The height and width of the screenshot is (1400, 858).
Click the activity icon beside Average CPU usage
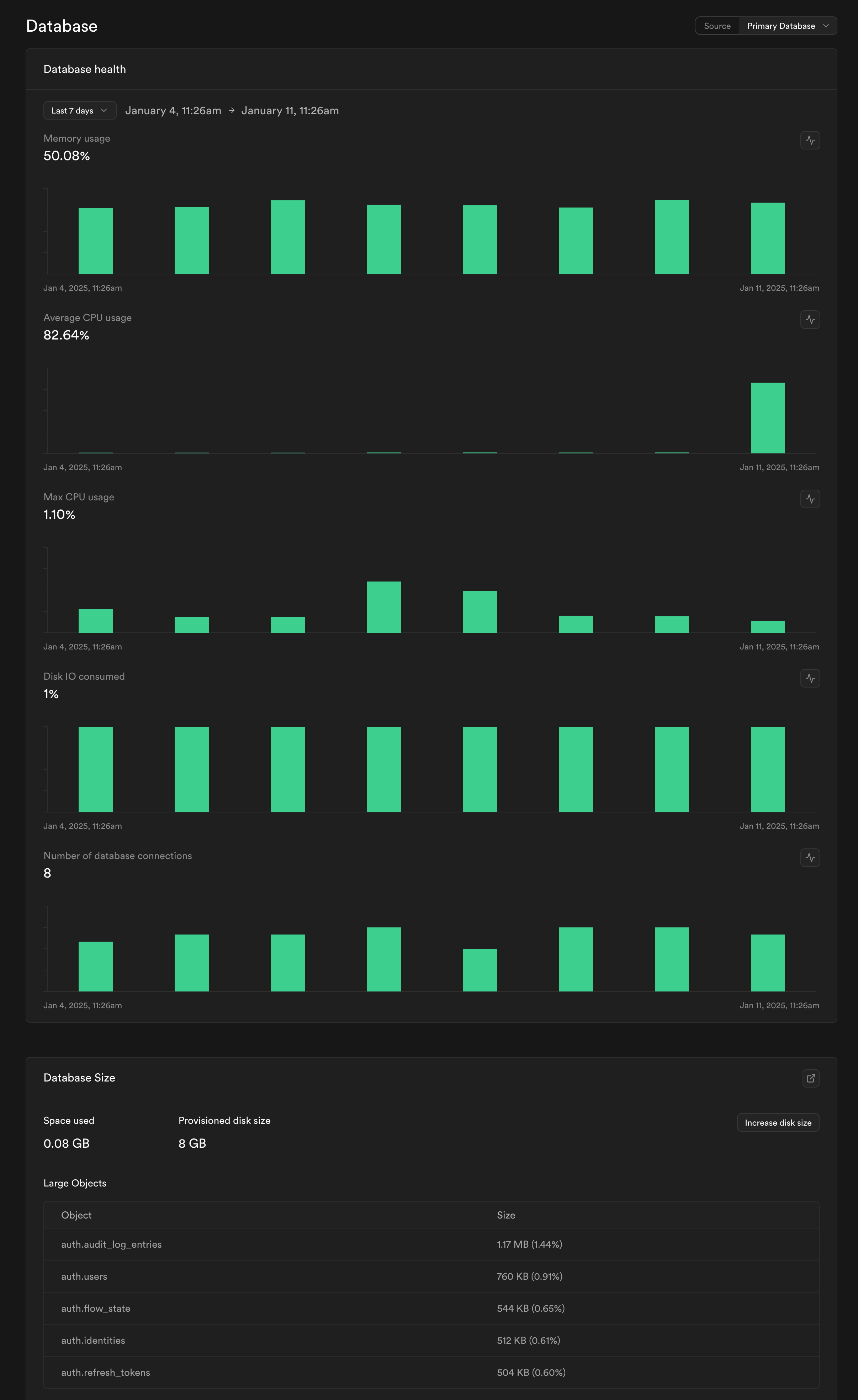click(x=810, y=319)
